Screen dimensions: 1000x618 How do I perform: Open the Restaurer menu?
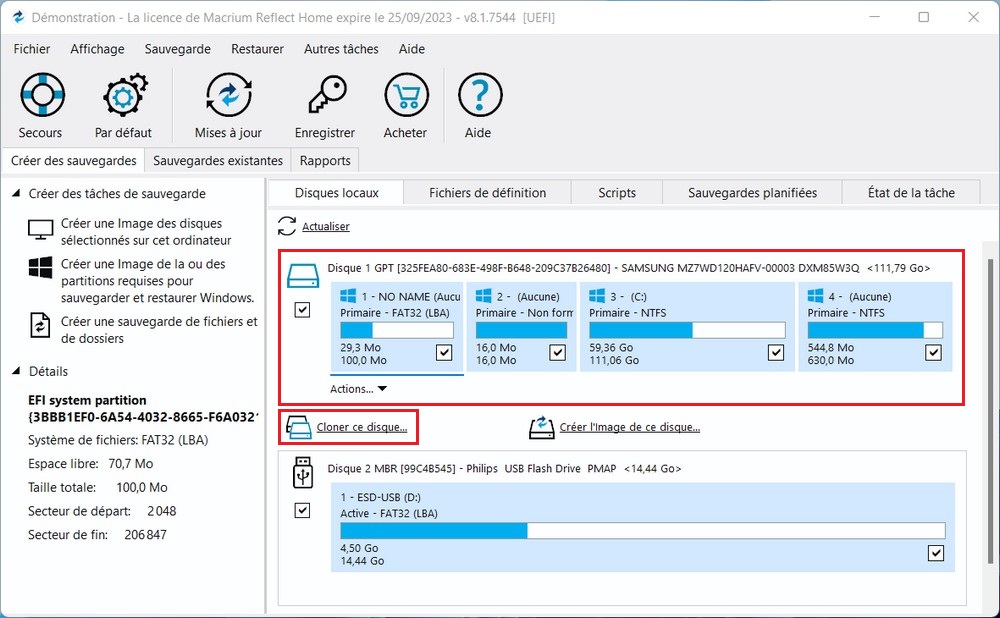257,49
